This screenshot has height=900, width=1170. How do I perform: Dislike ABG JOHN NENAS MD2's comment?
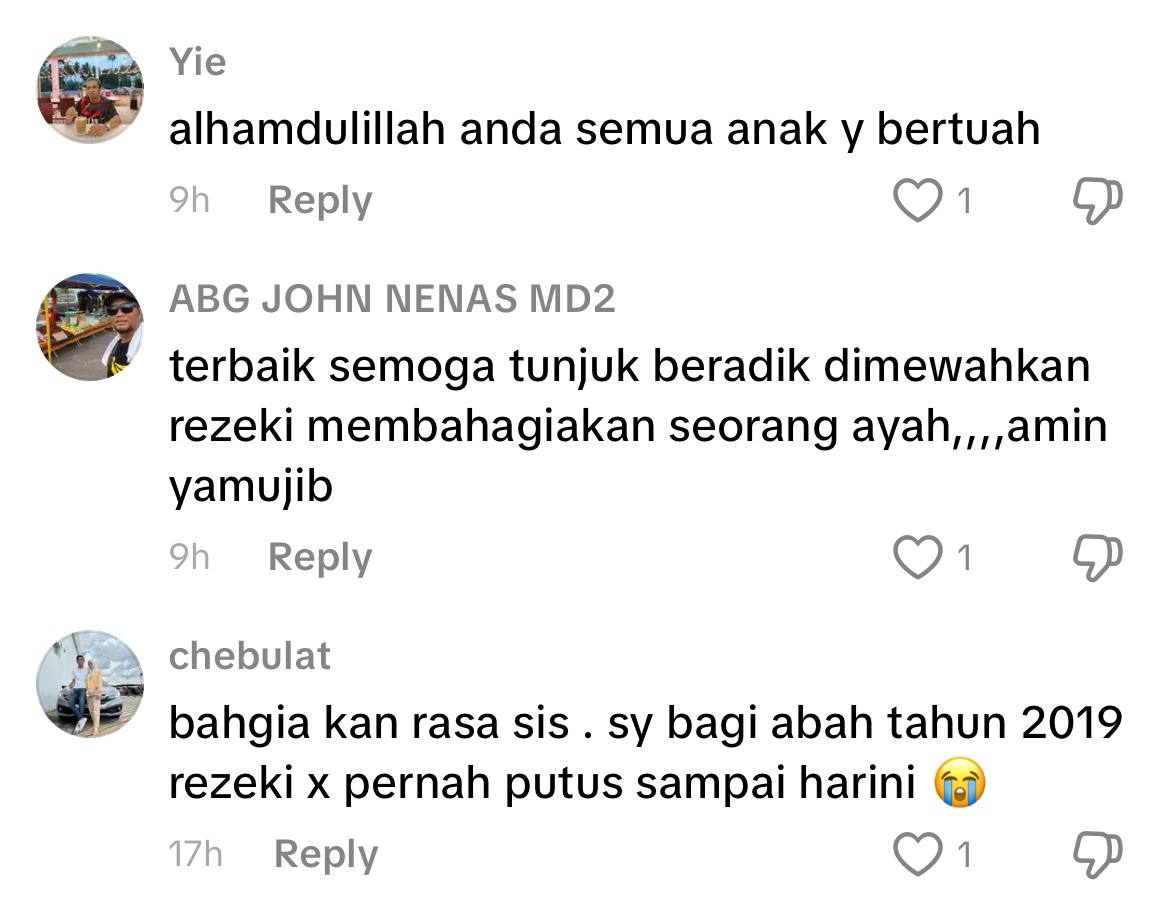pos(1097,557)
